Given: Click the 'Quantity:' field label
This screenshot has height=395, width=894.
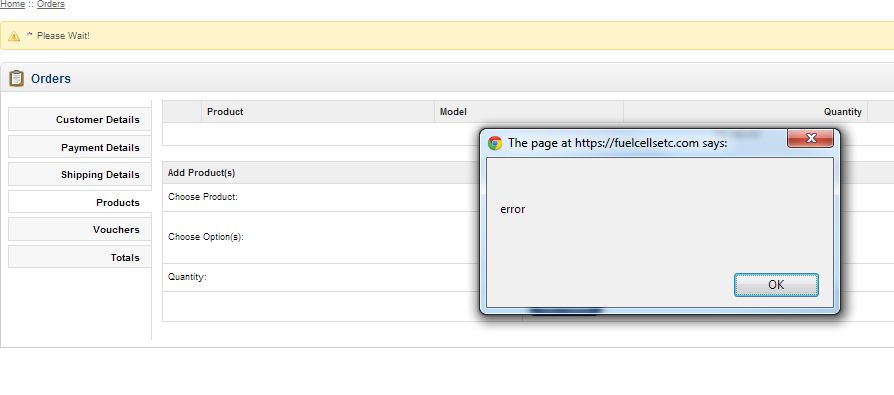Looking at the screenshot, I should coord(187,277).
